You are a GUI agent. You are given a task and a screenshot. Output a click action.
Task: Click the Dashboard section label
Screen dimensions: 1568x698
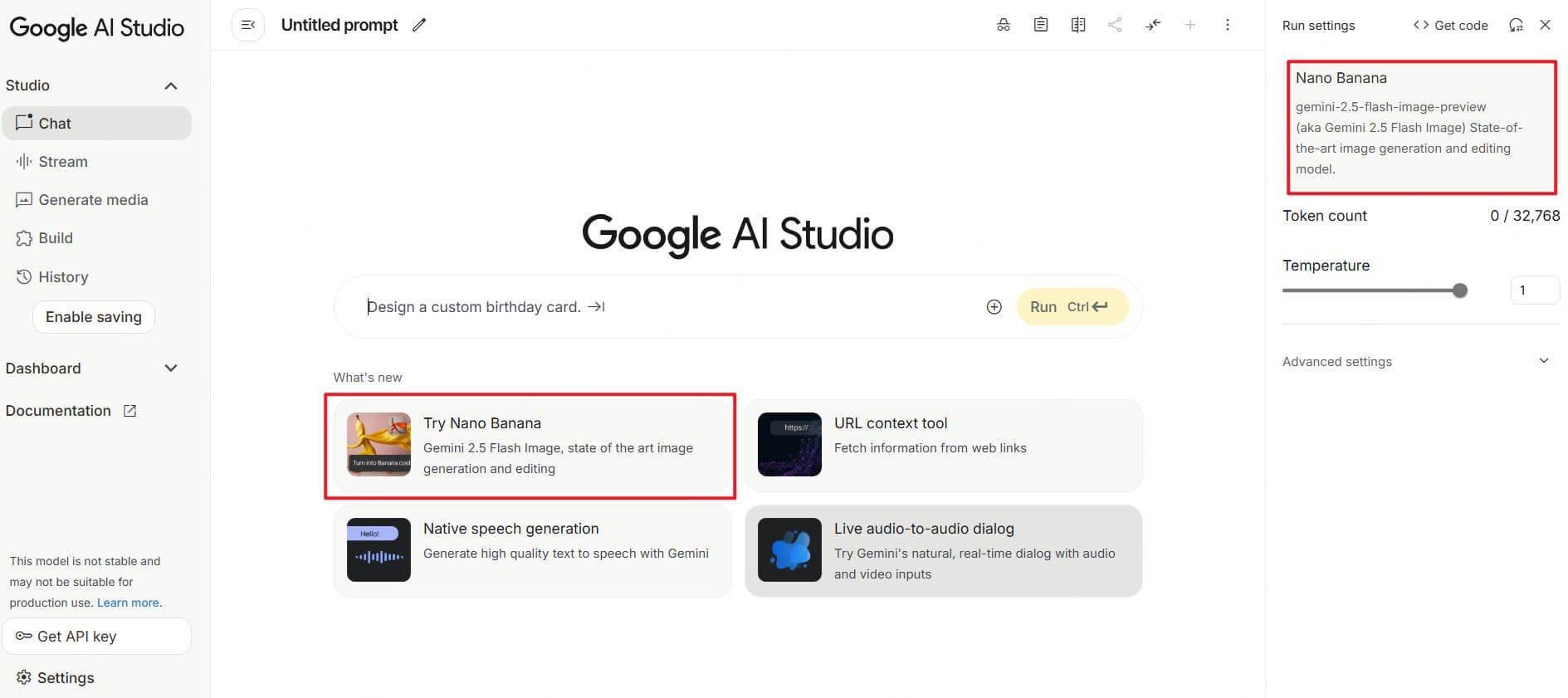43,369
